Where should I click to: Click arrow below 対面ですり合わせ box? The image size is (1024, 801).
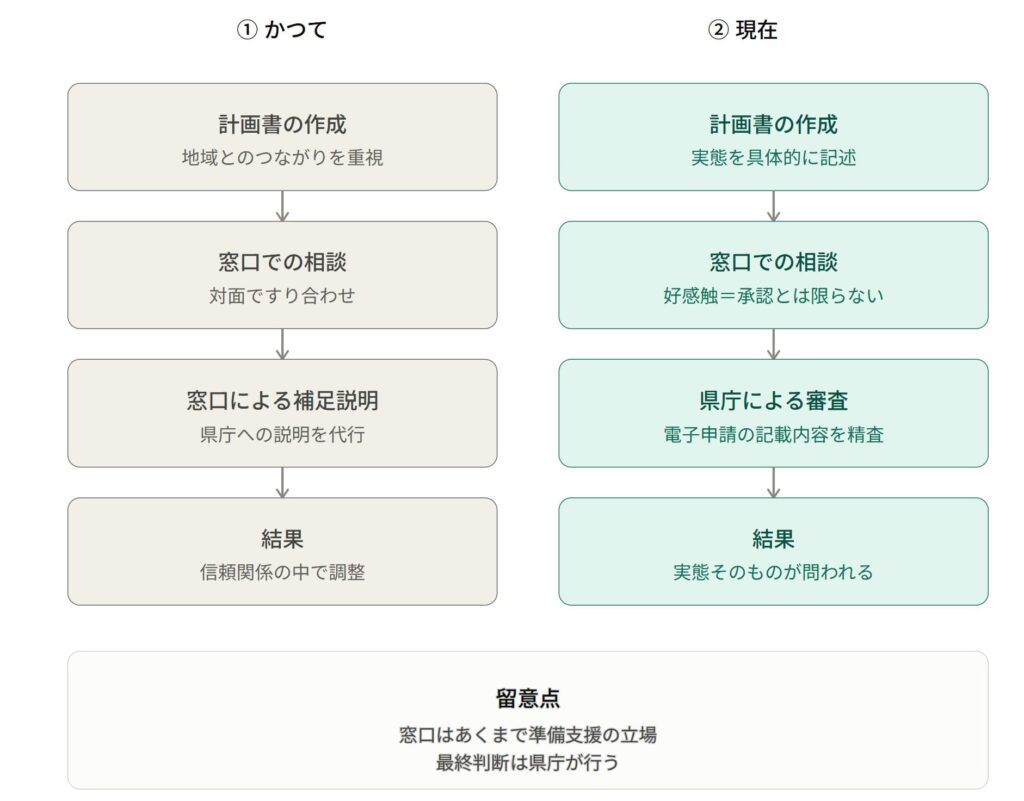282,344
